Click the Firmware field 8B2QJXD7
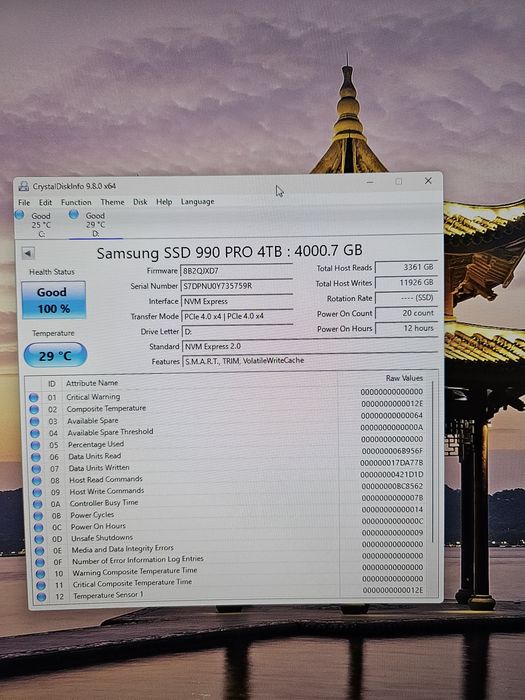The width and height of the screenshot is (525, 700). (x=237, y=271)
